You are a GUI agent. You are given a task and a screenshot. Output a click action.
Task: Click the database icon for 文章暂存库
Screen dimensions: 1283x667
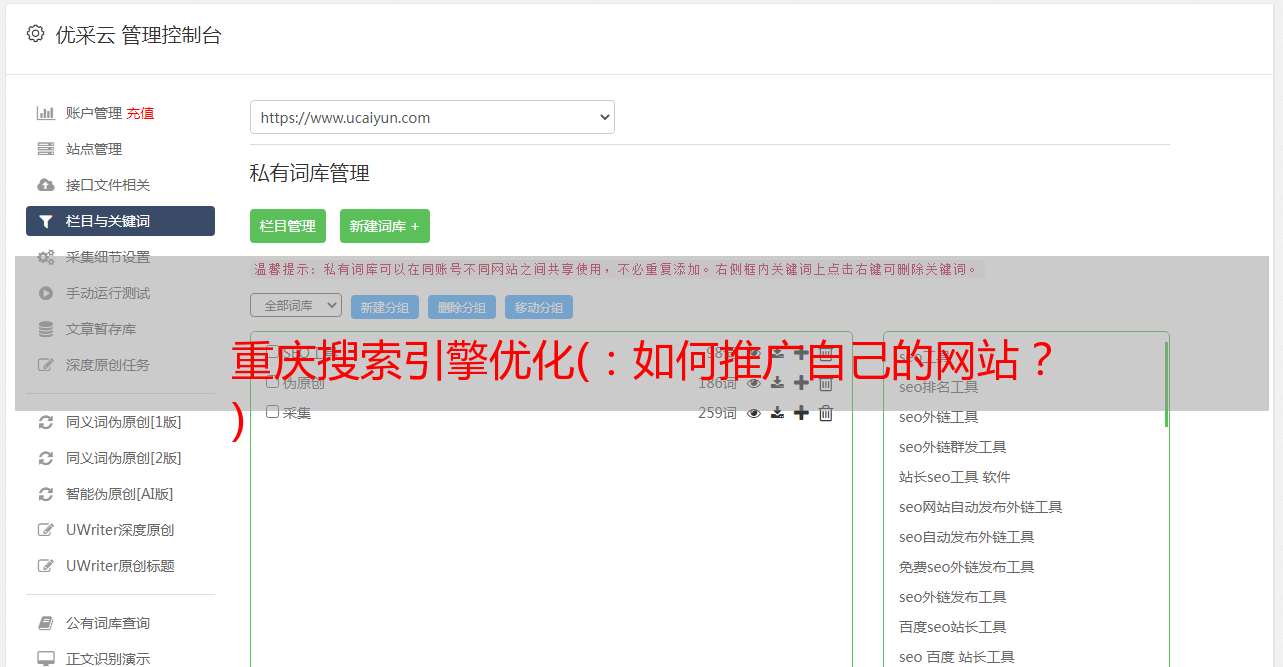tap(46, 329)
